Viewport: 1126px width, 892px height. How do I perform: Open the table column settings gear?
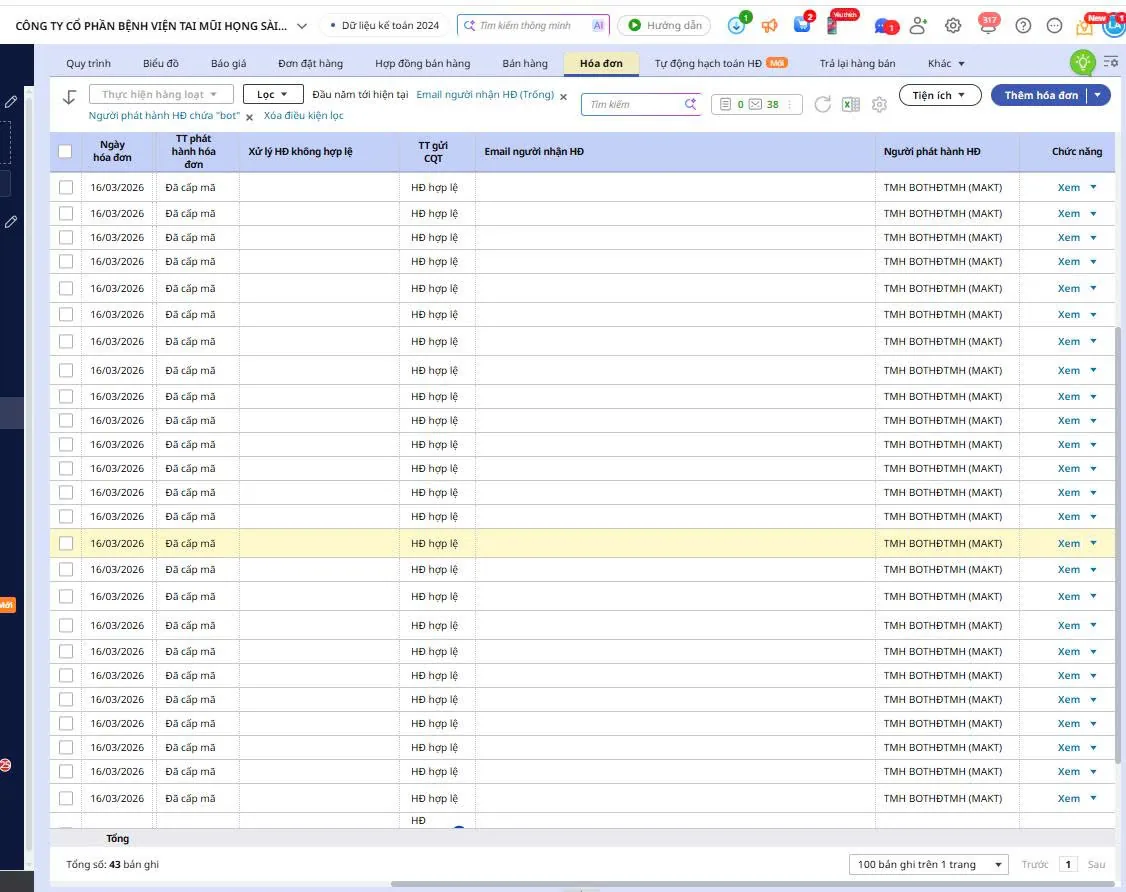click(879, 105)
